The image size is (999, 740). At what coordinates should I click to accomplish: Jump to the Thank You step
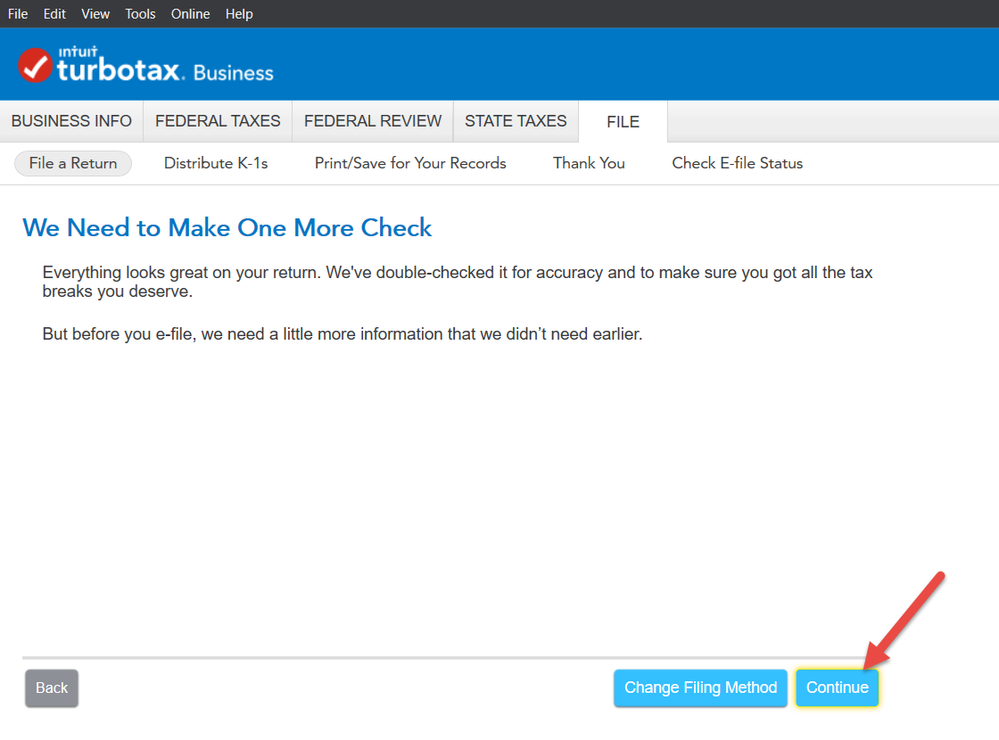point(589,163)
